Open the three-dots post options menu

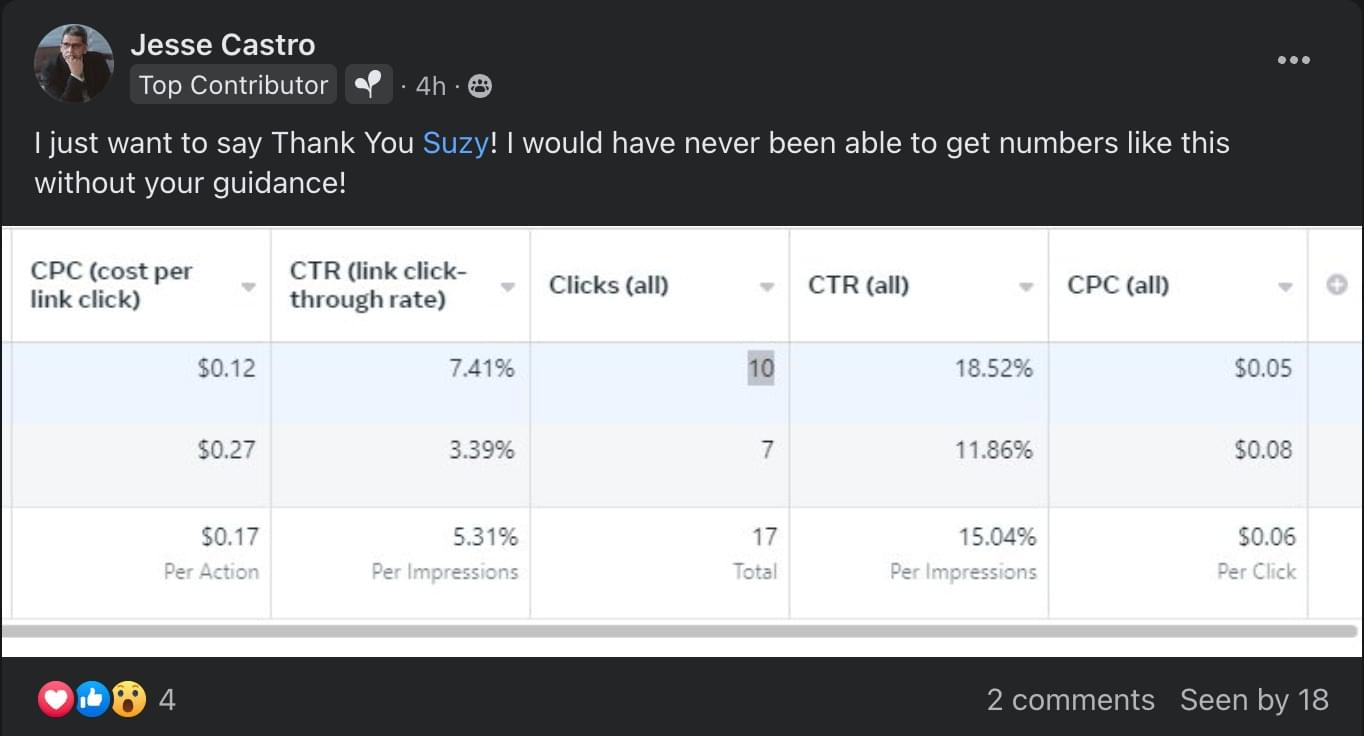[1293, 61]
